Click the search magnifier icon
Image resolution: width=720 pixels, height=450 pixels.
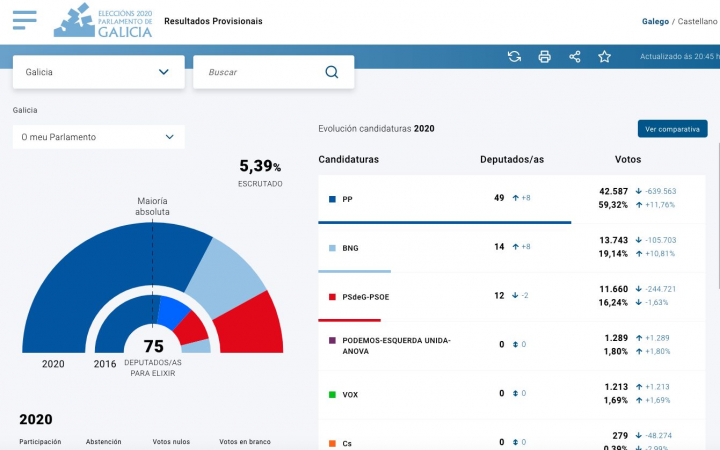tap(332, 72)
